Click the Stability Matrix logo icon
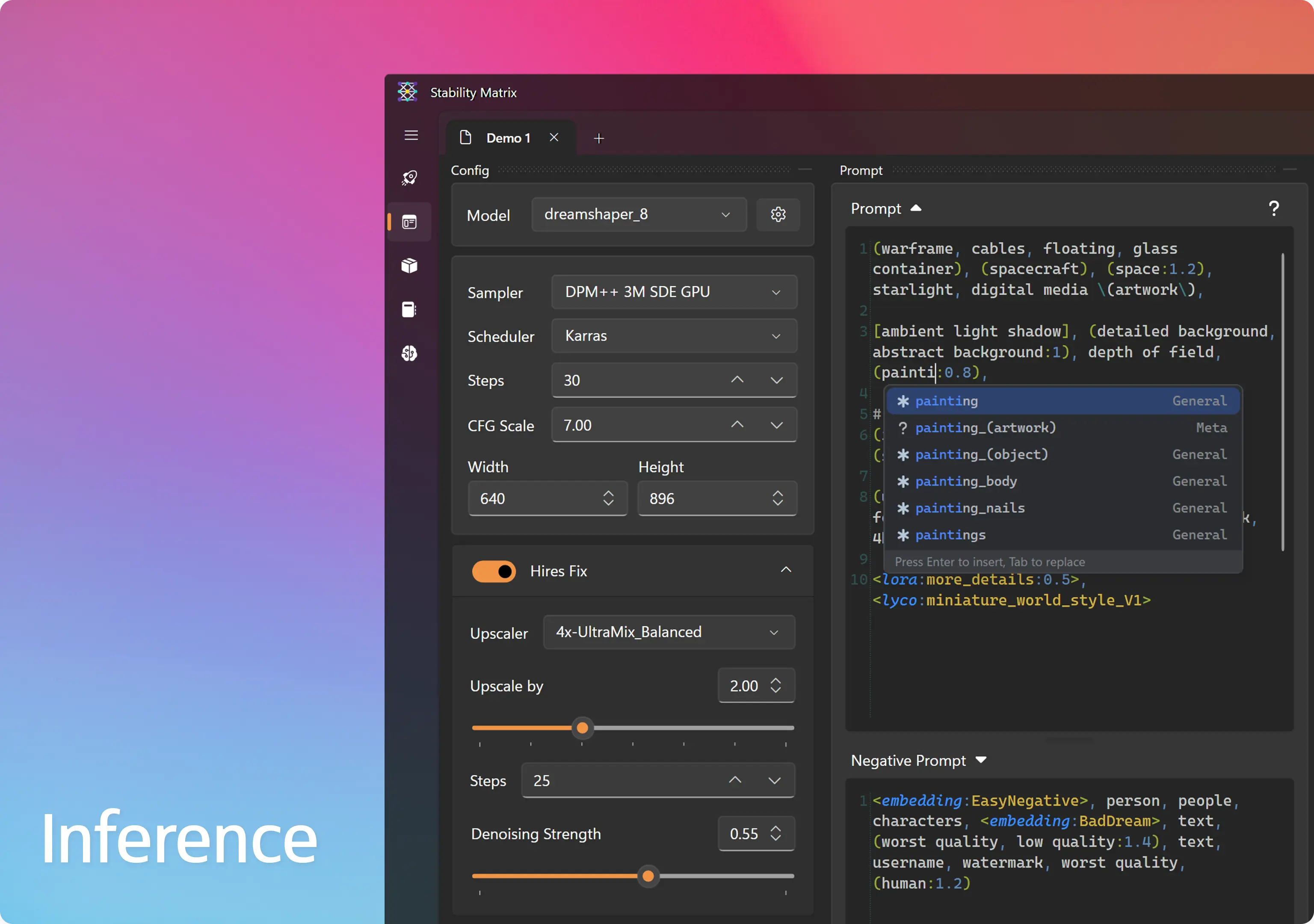The width and height of the screenshot is (1314, 924). coord(407,92)
